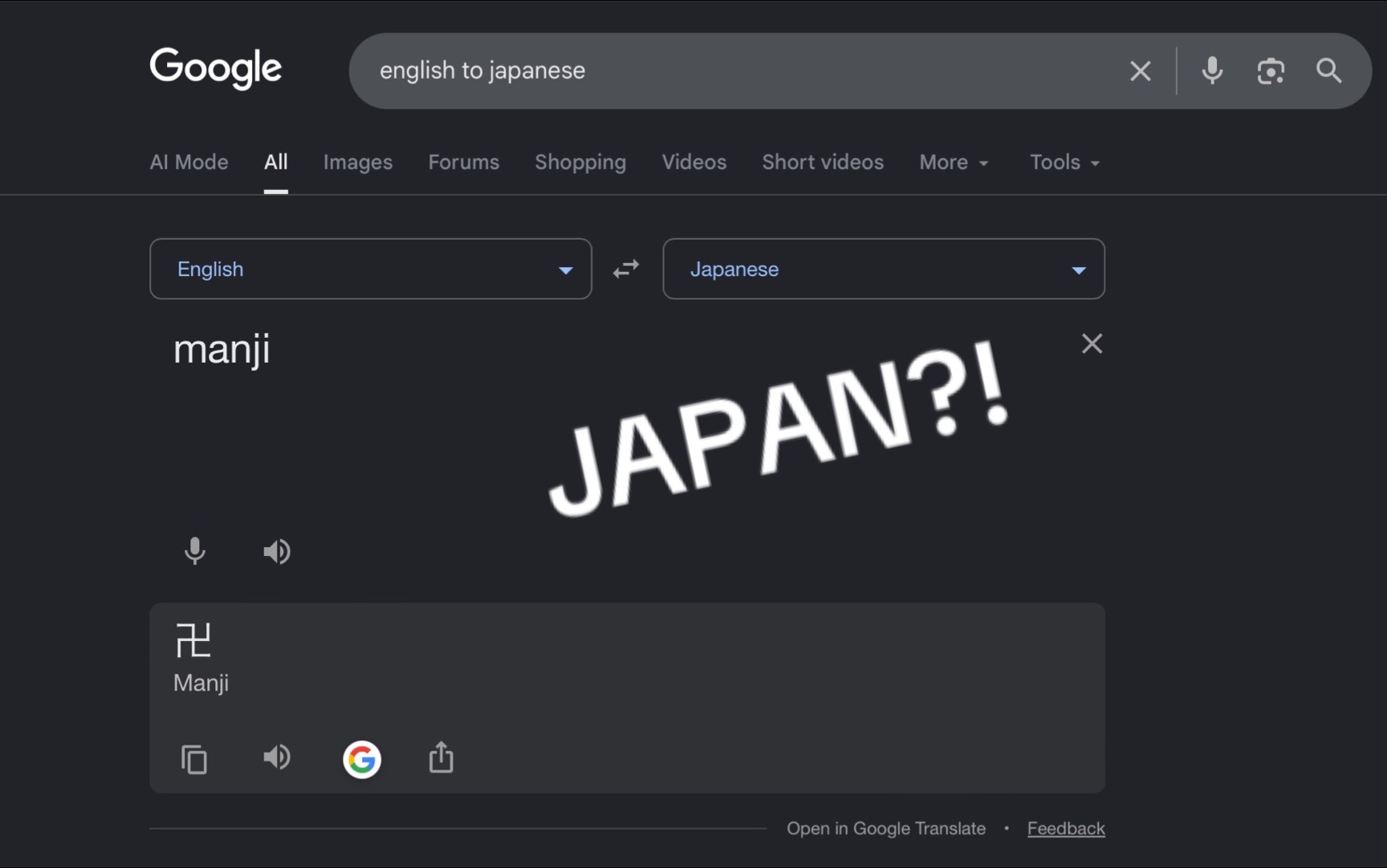
Task: Search the translation with the Google G icon
Action: click(x=362, y=759)
